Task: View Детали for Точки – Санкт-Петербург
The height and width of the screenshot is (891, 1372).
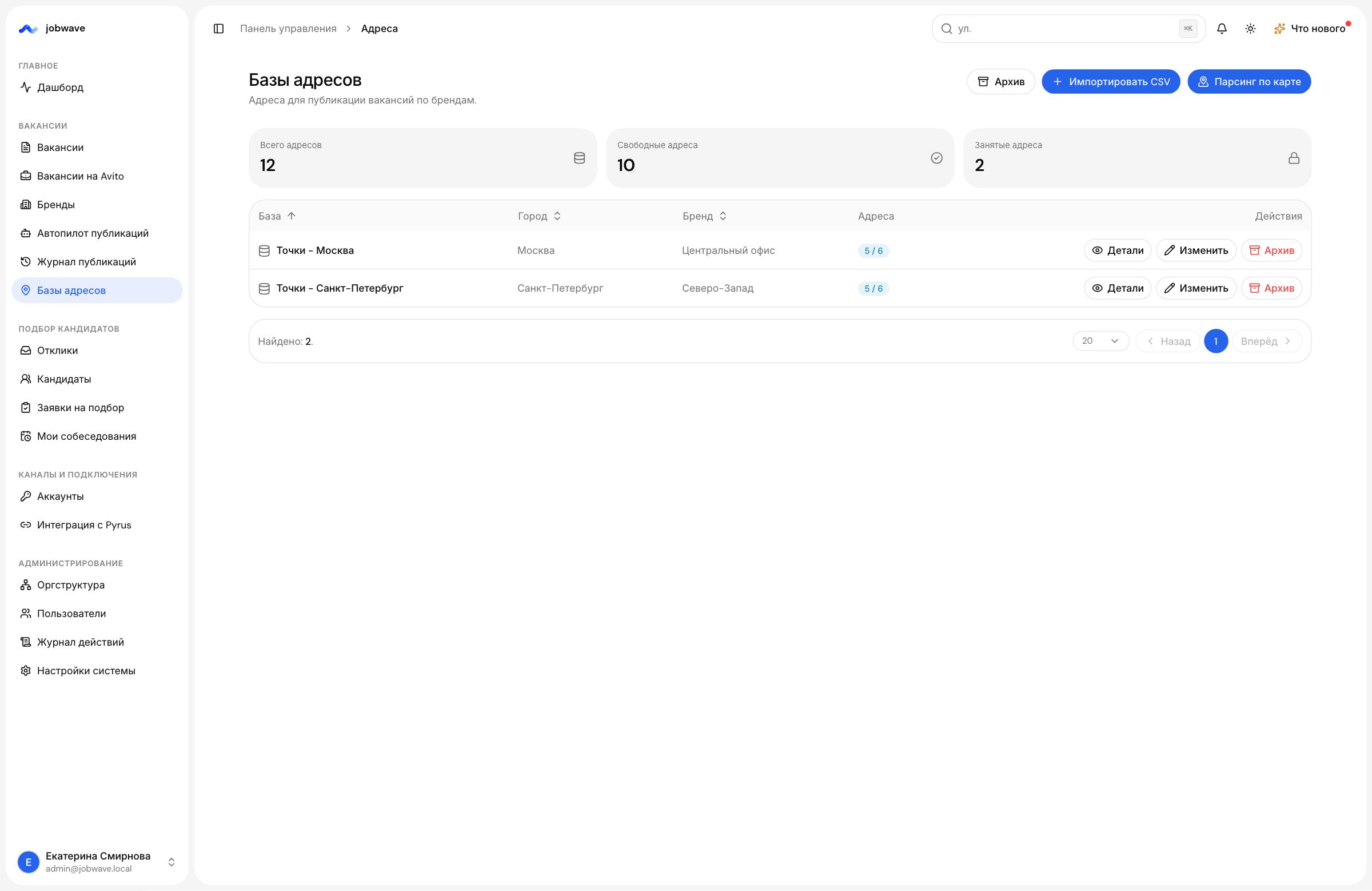Action: (1117, 288)
